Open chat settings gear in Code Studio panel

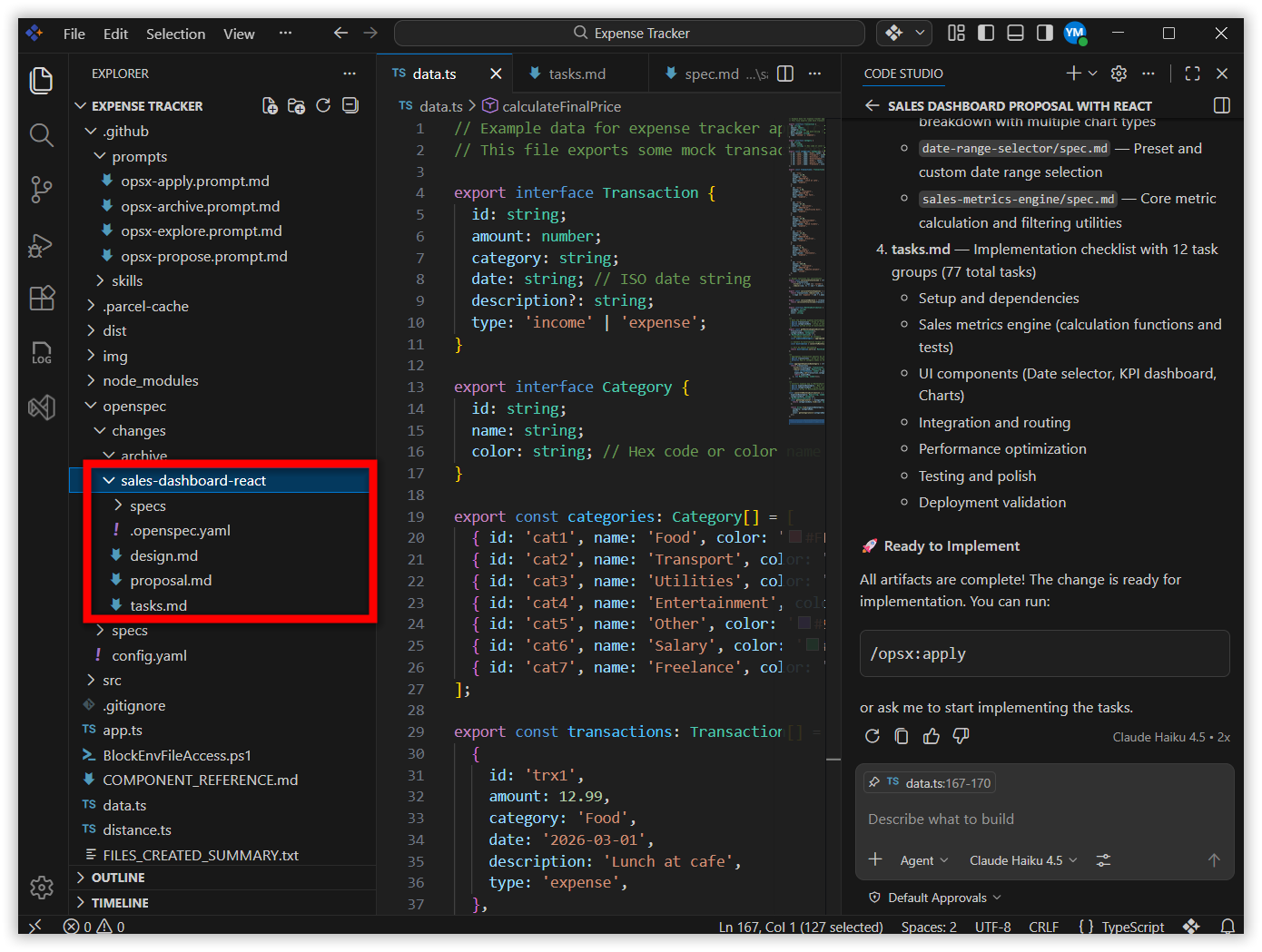point(1119,74)
